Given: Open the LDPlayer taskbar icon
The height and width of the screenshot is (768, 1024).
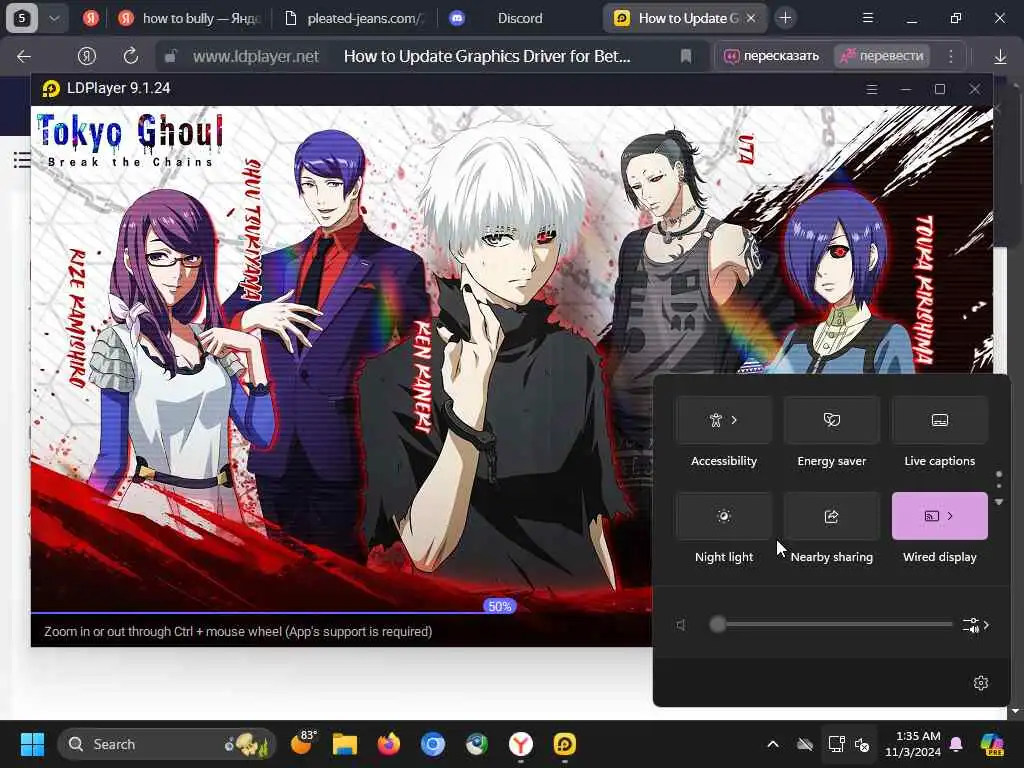Looking at the screenshot, I should click(x=564, y=744).
